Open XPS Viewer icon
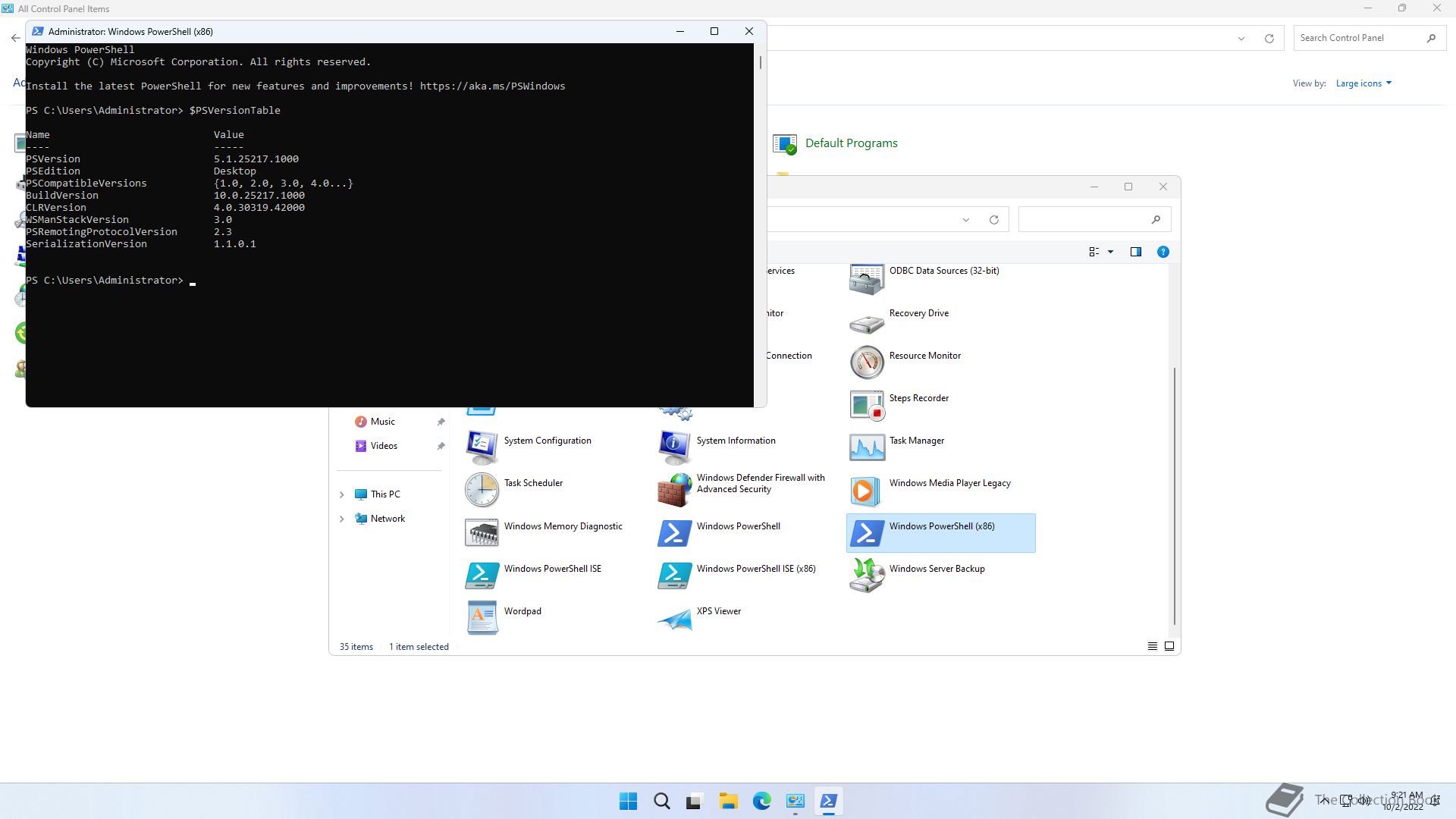This screenshot has height=819, width=1456. point(675,618)
